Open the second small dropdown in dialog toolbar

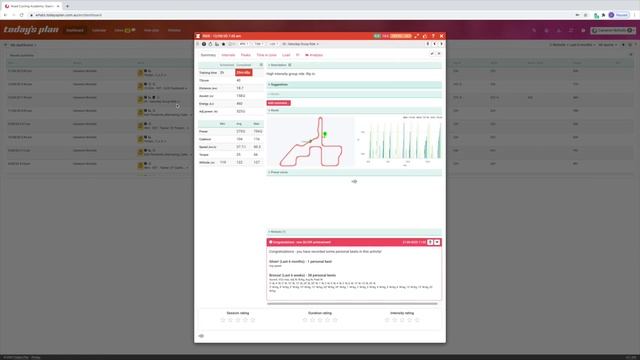258,44
